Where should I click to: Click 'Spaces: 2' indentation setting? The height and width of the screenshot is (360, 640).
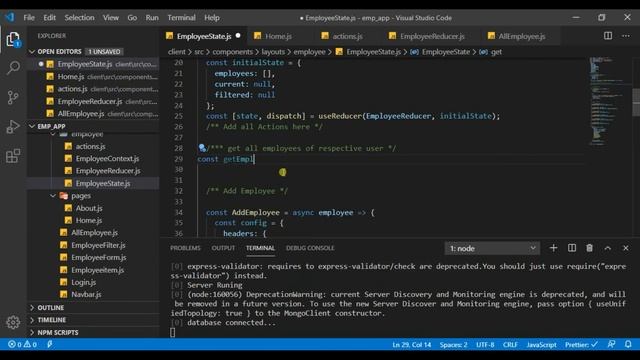click(x=453, y=344)
